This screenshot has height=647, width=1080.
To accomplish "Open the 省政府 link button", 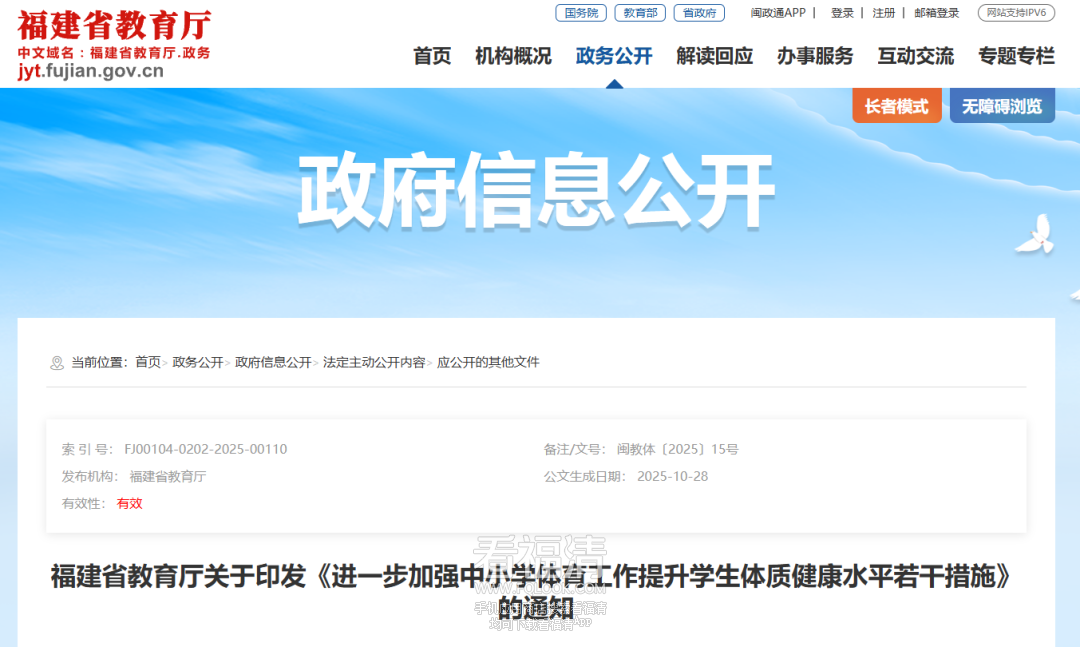I will click(699, 13).
